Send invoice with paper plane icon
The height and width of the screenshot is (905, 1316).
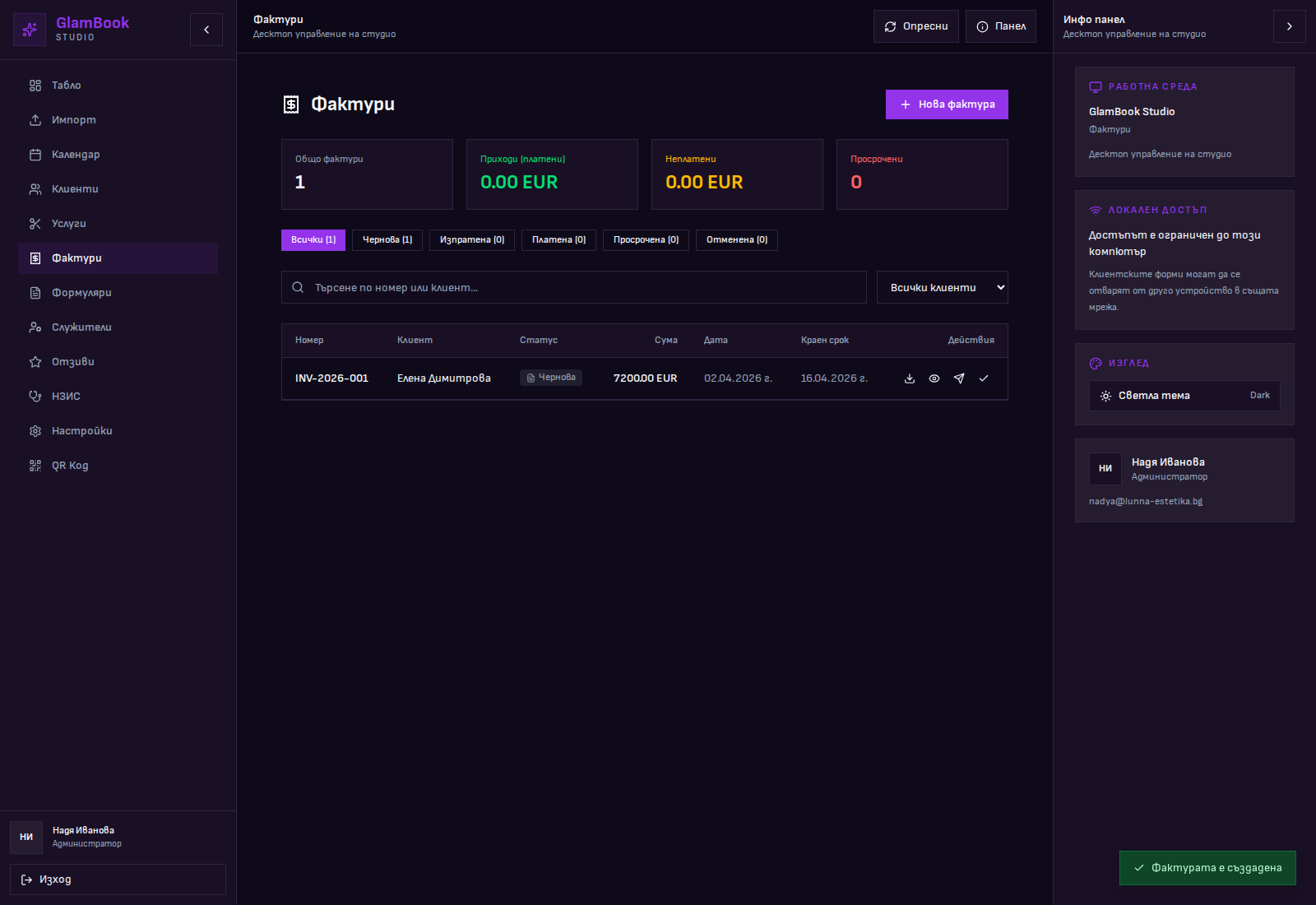coord(959,378)
